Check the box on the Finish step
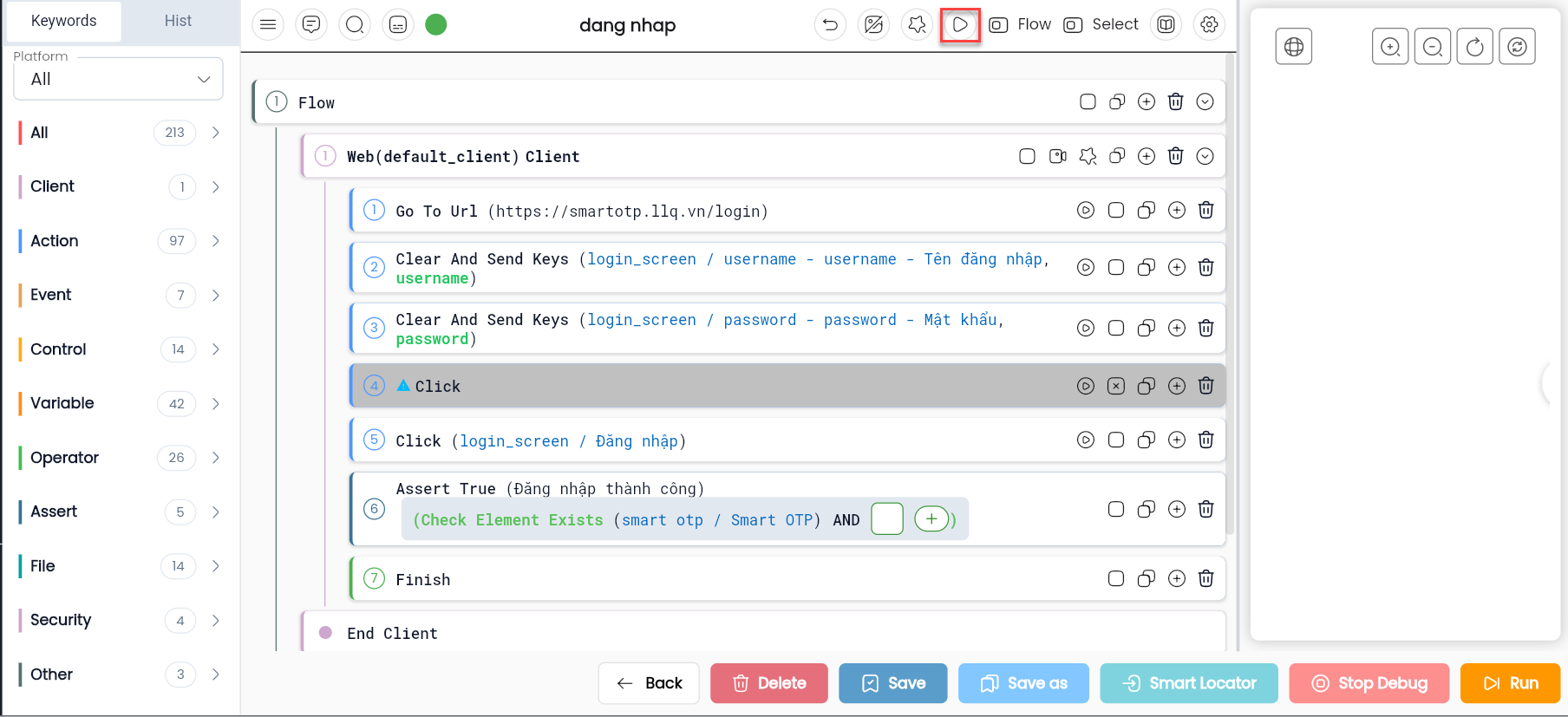The image size is (1568, 717). point(1116,578)
